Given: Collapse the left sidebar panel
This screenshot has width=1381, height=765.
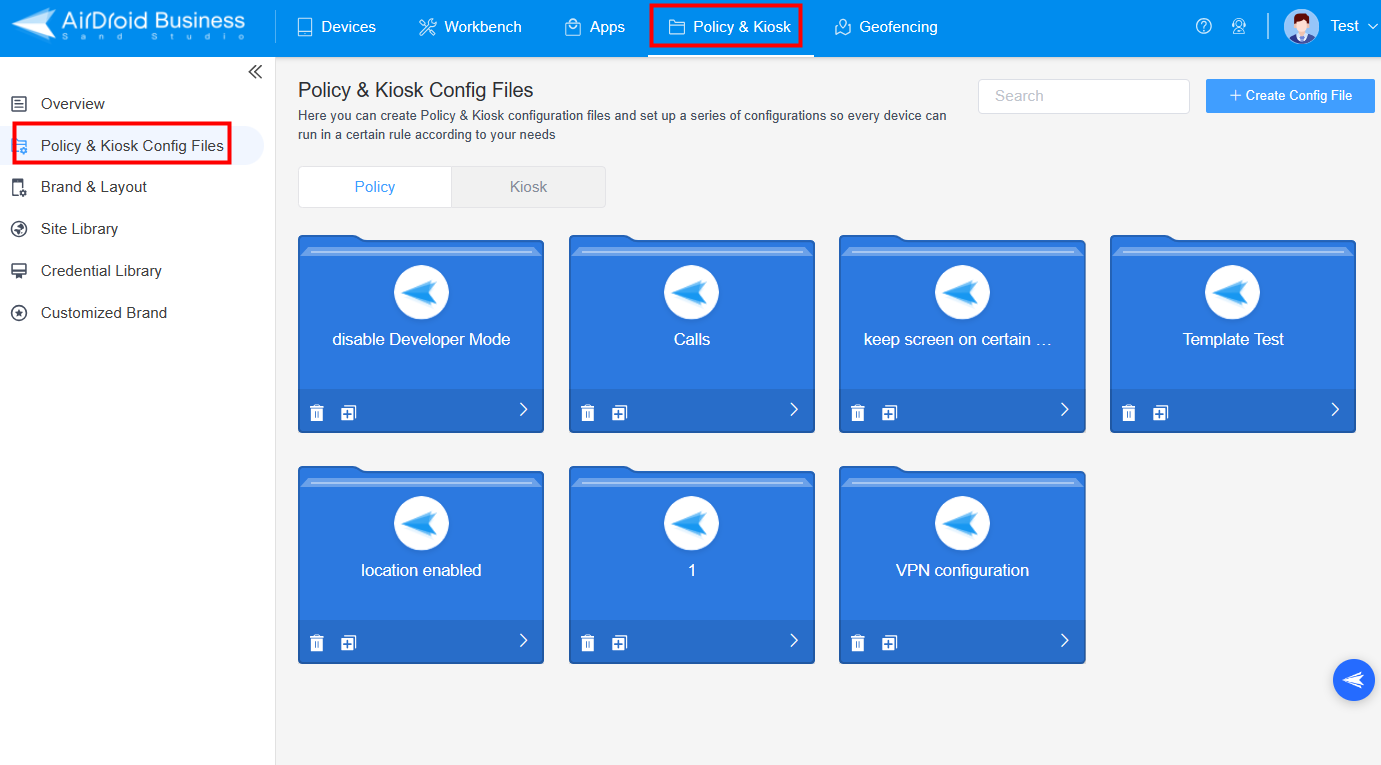Looking at the screenshot, I should [255, 72].
